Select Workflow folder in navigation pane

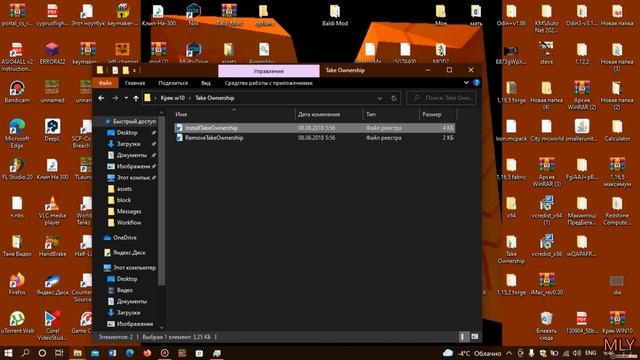tap(129, 222)
